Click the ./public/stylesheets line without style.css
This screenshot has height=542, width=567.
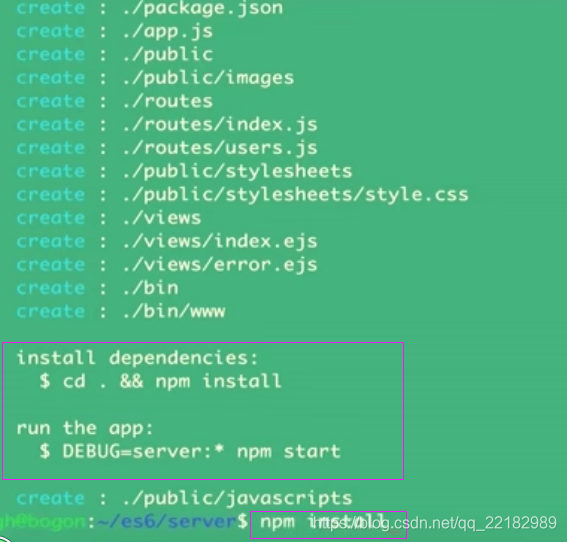click(237, 171)
